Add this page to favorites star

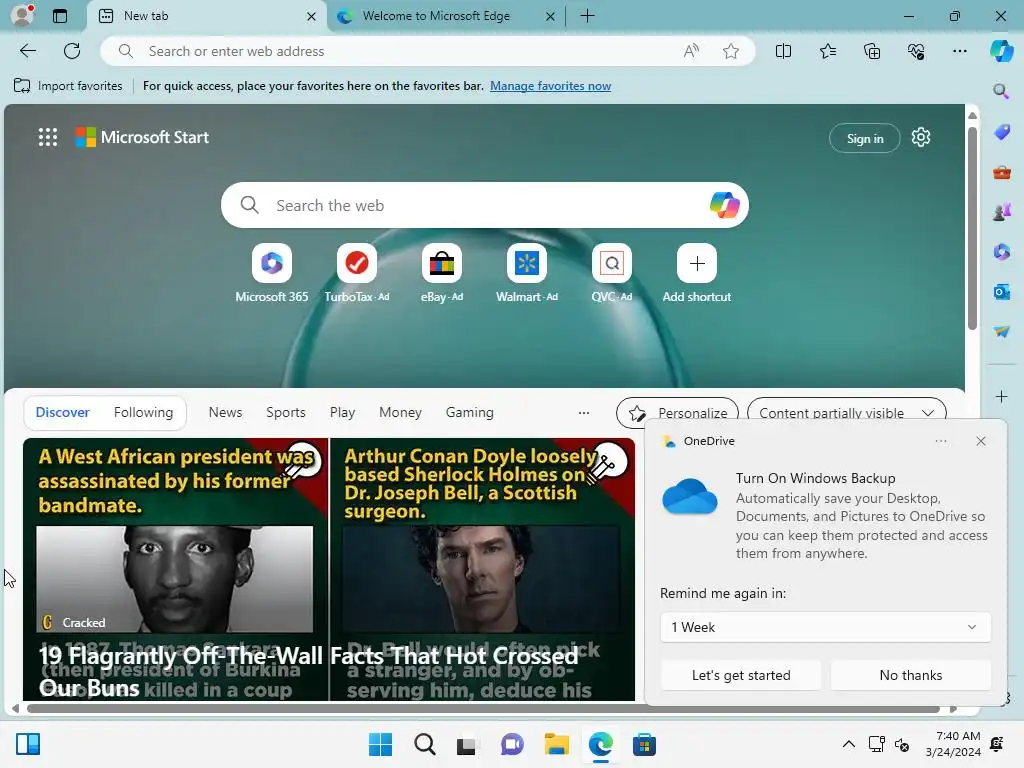click(731, 51)
